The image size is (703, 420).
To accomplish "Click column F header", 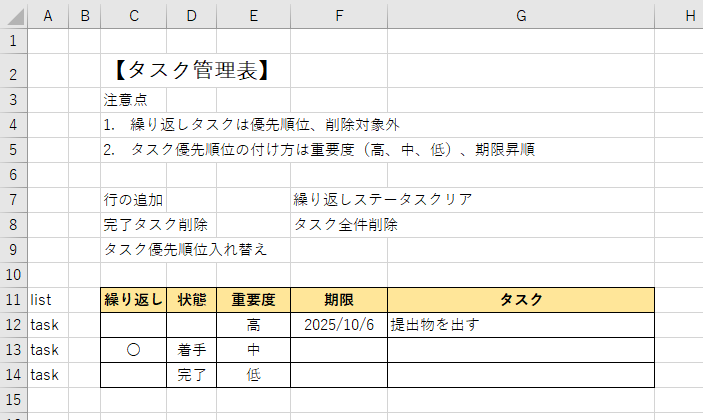I will [339, 14].
